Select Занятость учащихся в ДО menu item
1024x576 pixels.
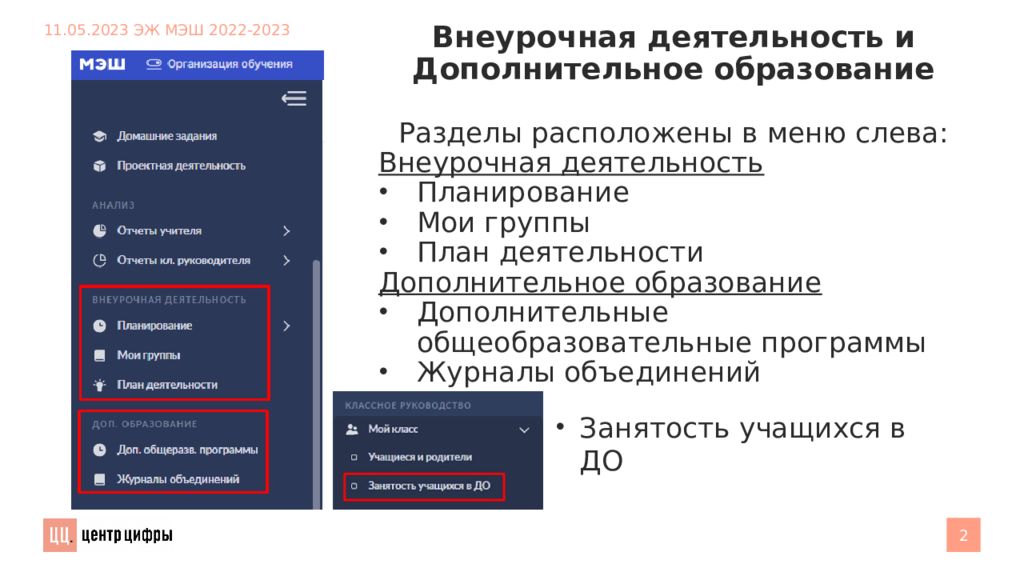tap(428, 486)
